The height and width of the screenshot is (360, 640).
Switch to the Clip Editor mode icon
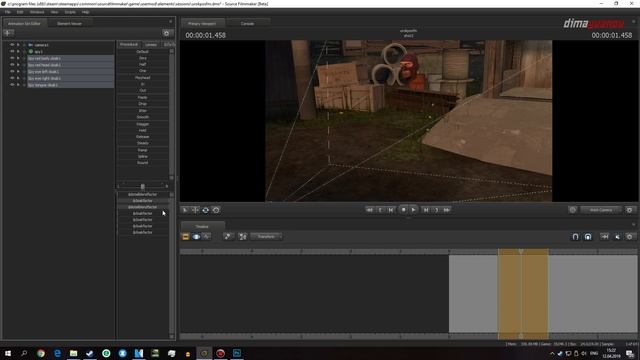186,237
